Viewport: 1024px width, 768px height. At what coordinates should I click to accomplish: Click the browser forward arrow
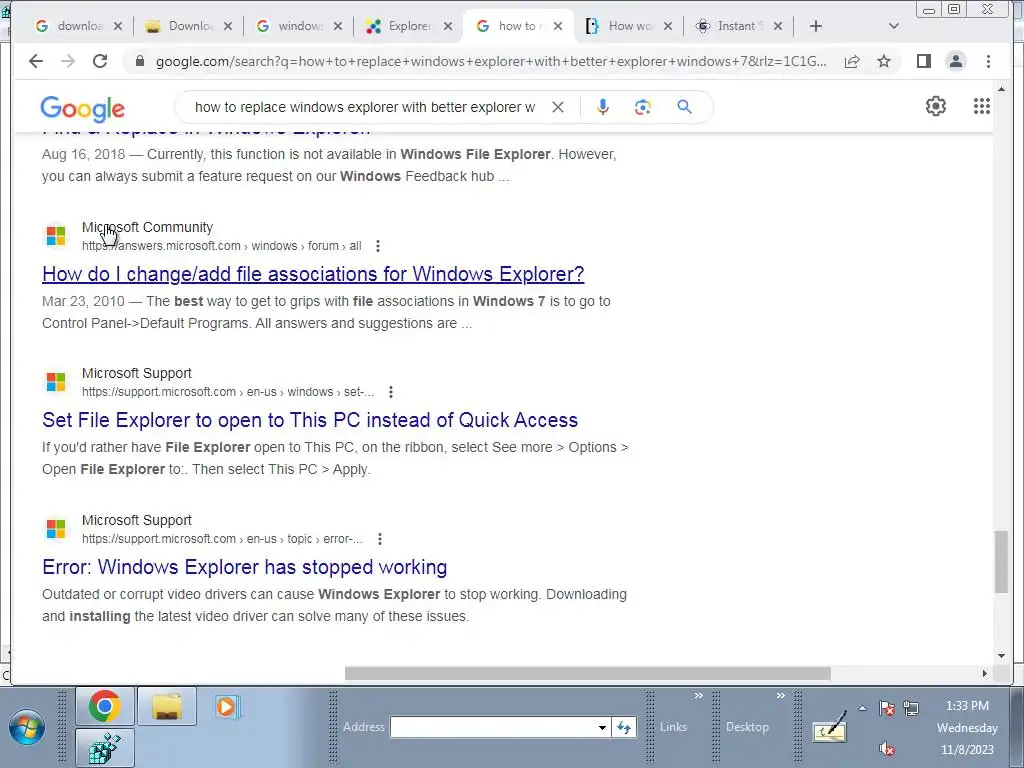click(x=67, y=61)
